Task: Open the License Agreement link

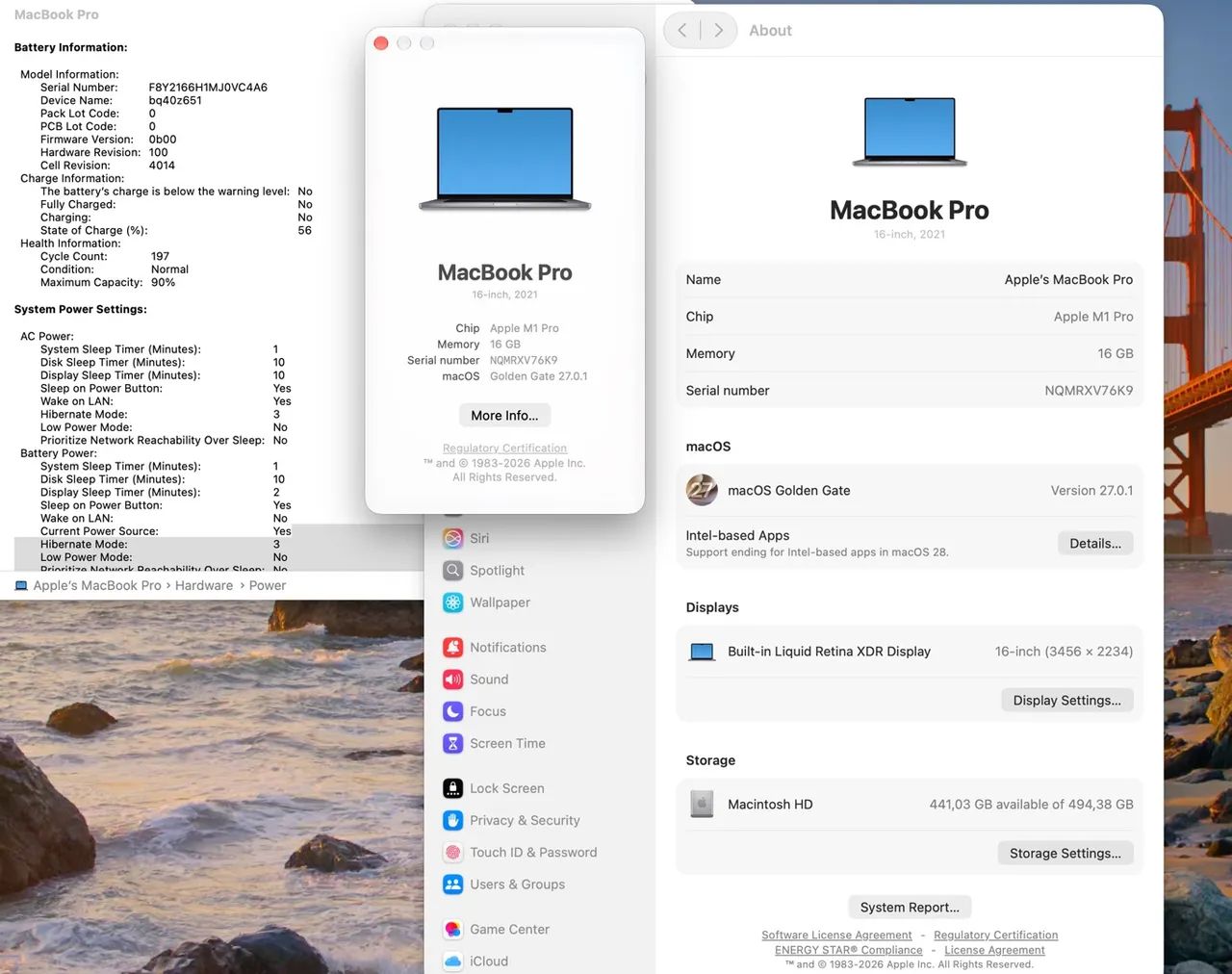Action: 994,950
